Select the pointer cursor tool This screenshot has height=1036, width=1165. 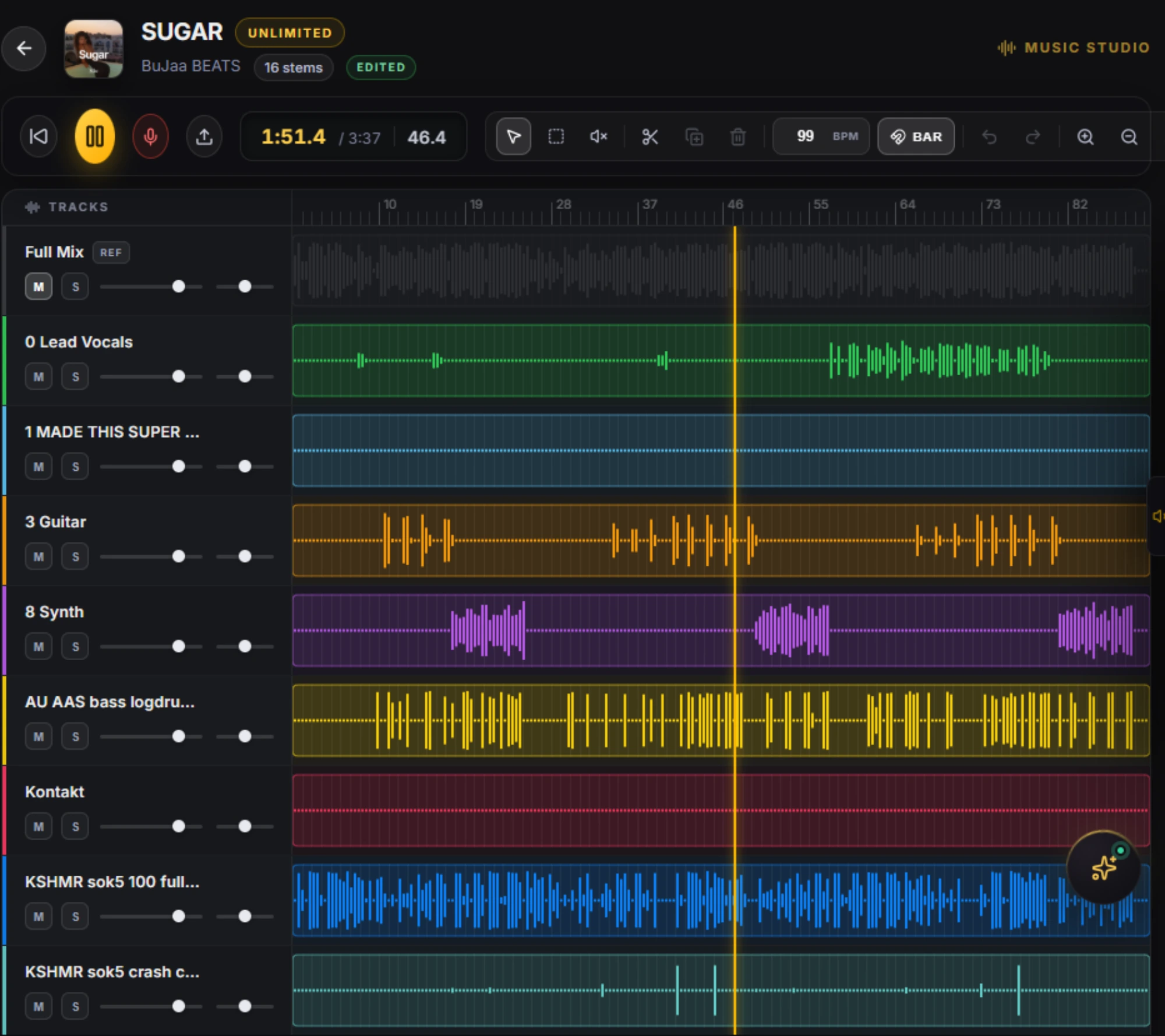coord(513,137)
